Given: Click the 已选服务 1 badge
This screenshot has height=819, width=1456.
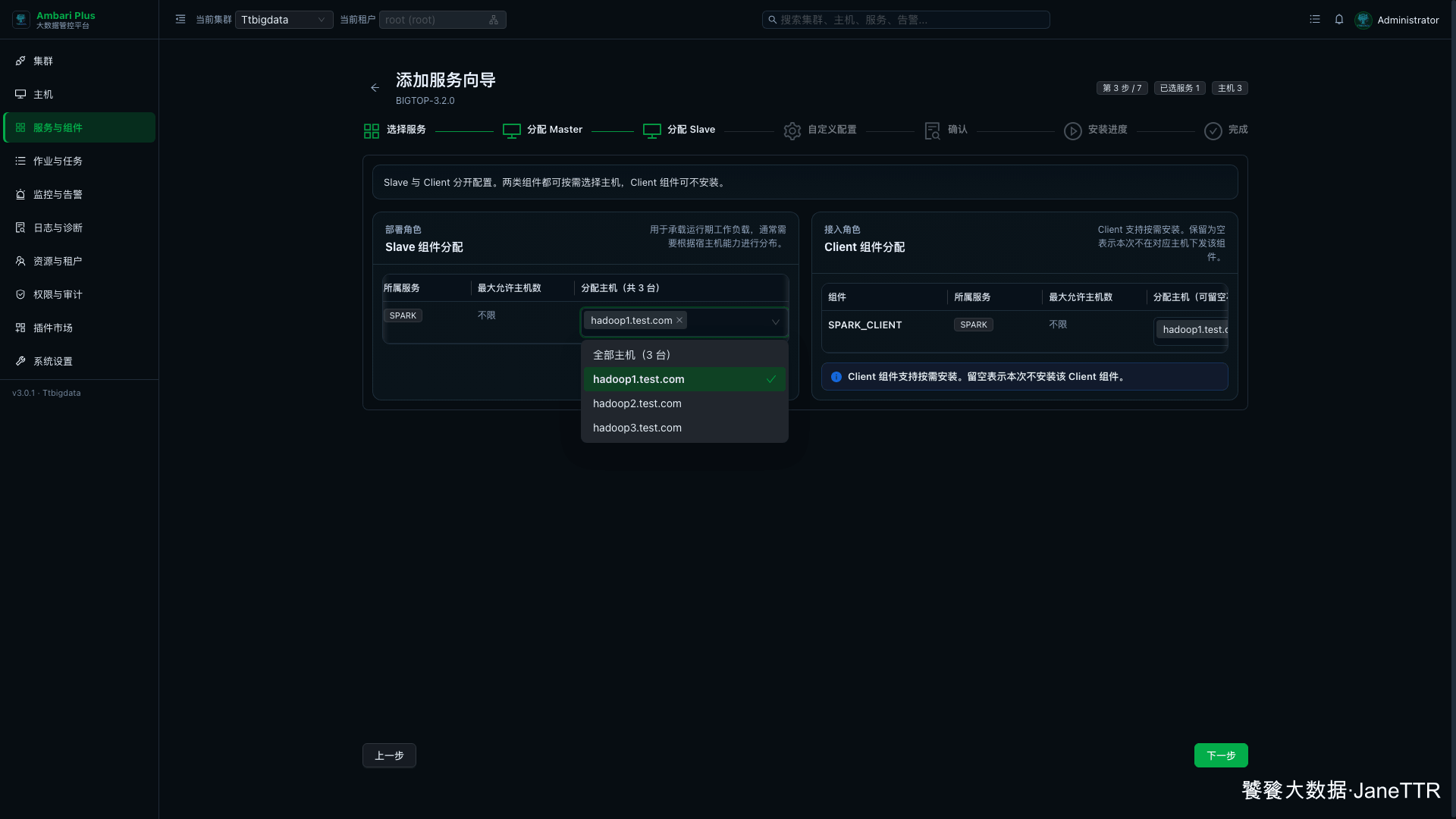Looking at the screenshot, I should coord(1179,88).
